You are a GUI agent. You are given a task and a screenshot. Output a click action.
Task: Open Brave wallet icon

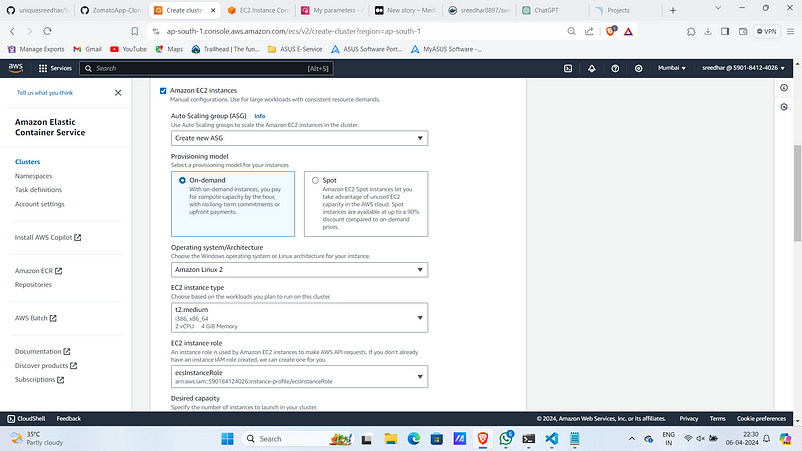pyautogui.click(x=743, y=31)
